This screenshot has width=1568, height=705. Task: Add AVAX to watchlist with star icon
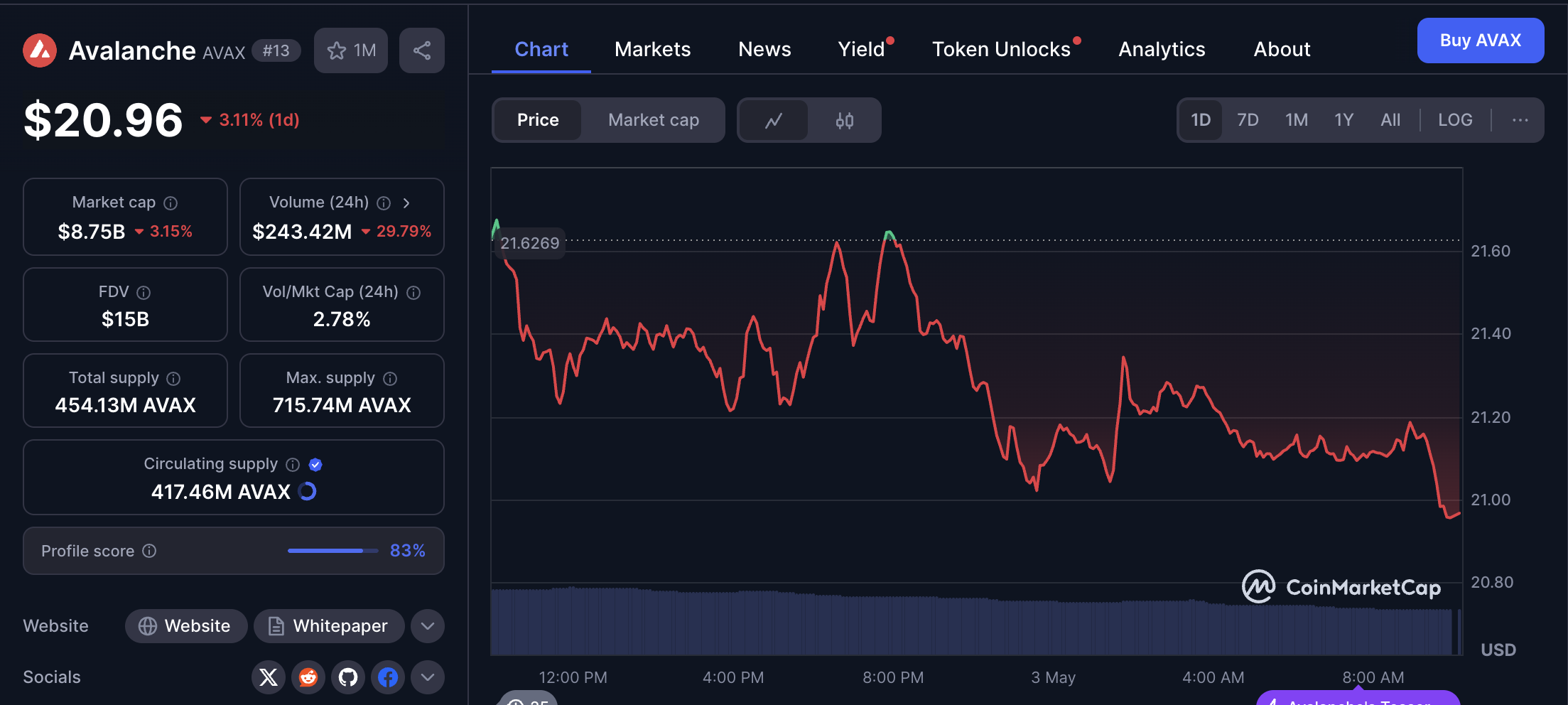pyautogui.click(x=351, y=50)
